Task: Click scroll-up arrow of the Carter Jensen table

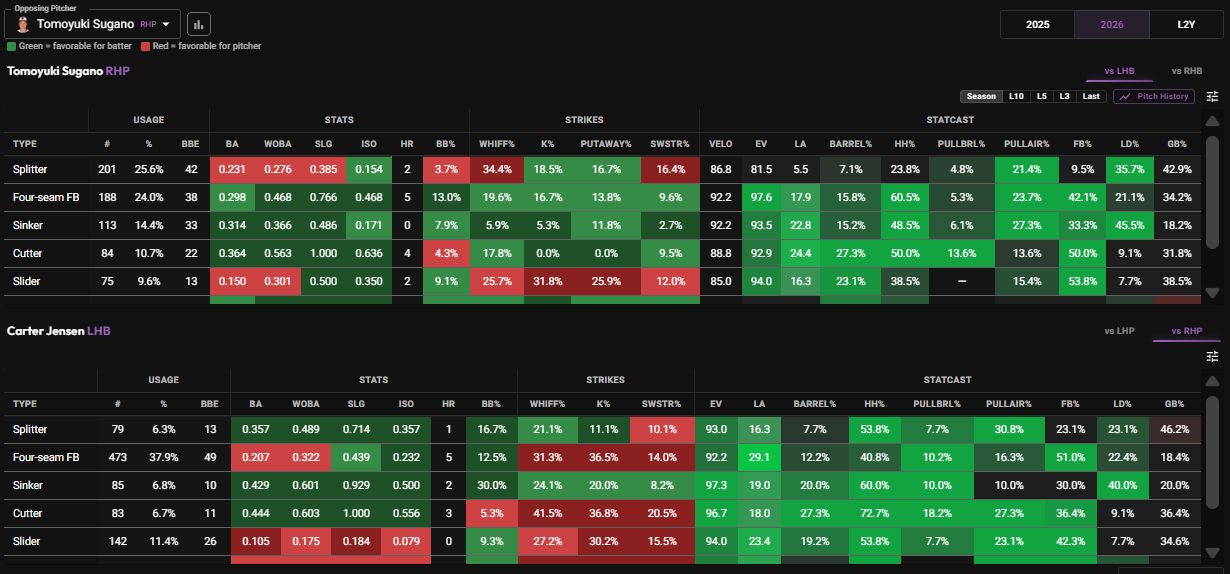Action: 1212,381
